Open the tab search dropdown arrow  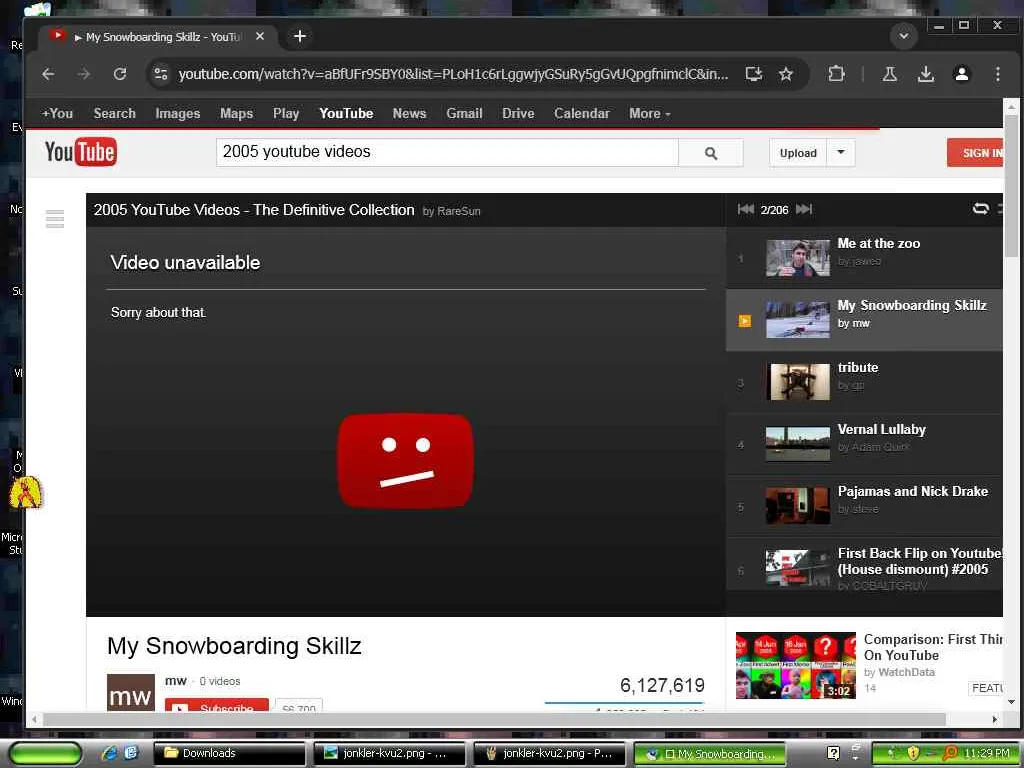904,36
